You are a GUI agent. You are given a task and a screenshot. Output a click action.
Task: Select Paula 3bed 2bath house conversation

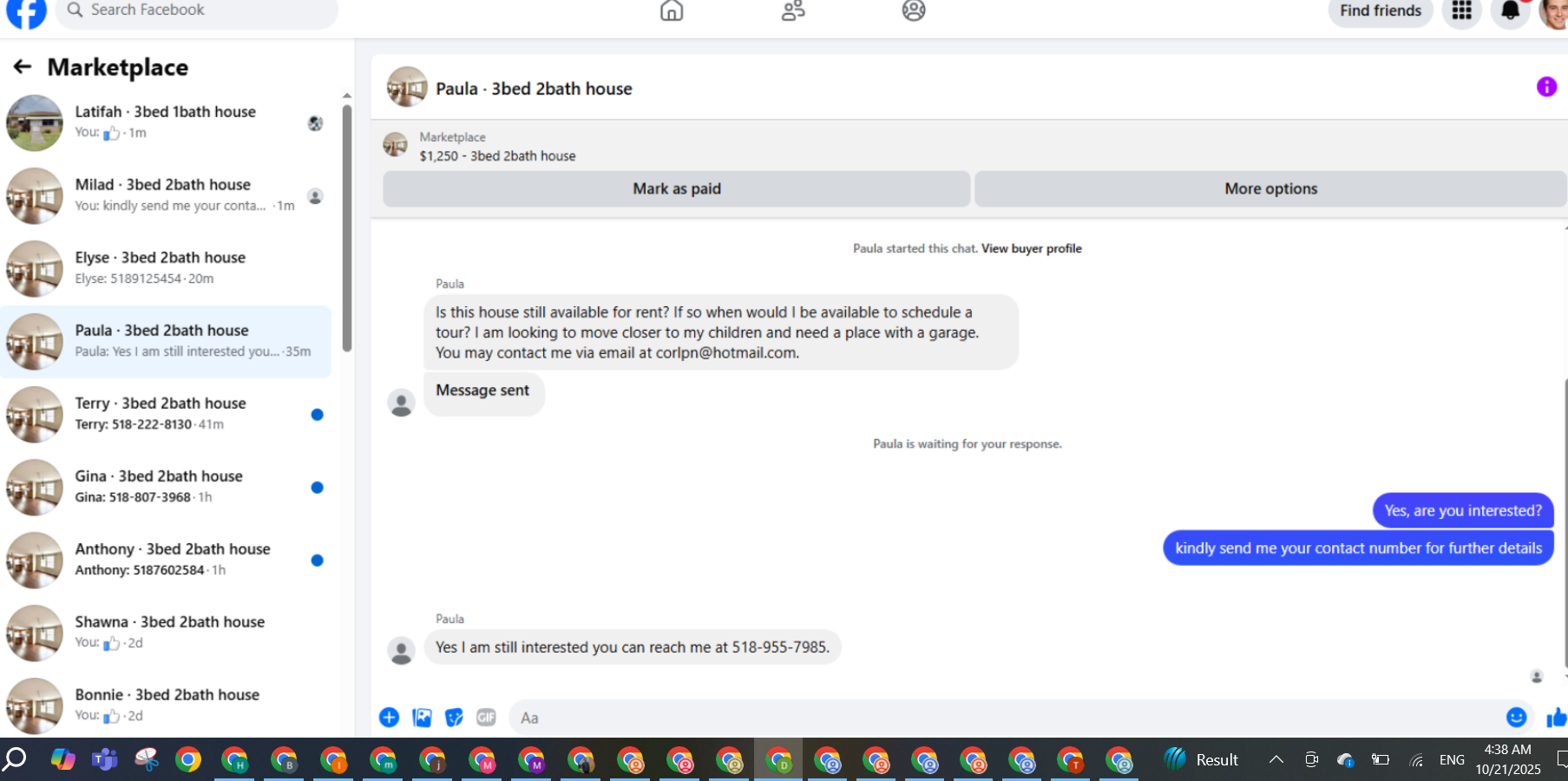(165, 341)
